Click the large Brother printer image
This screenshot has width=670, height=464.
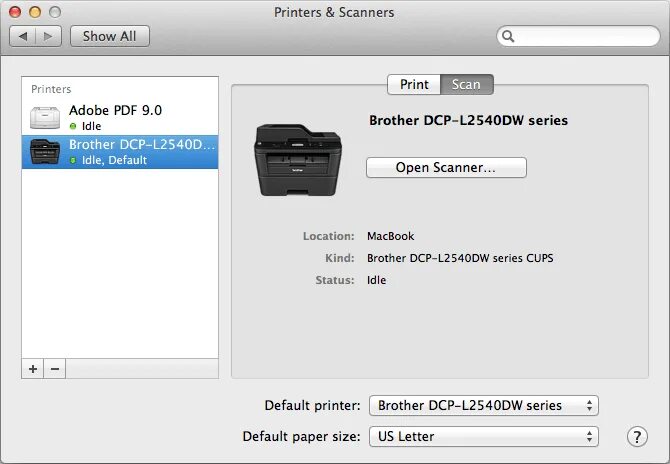(x=298, y=160)
